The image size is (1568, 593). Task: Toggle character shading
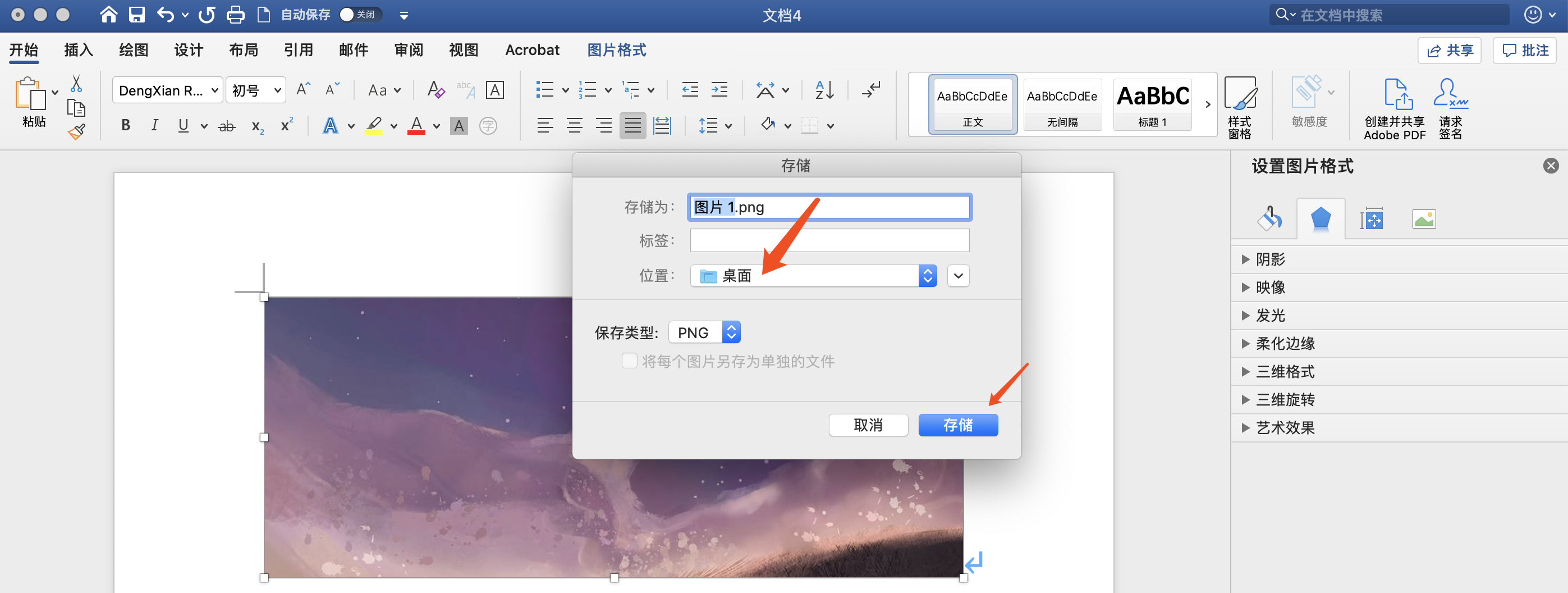[x=459, y=126]
